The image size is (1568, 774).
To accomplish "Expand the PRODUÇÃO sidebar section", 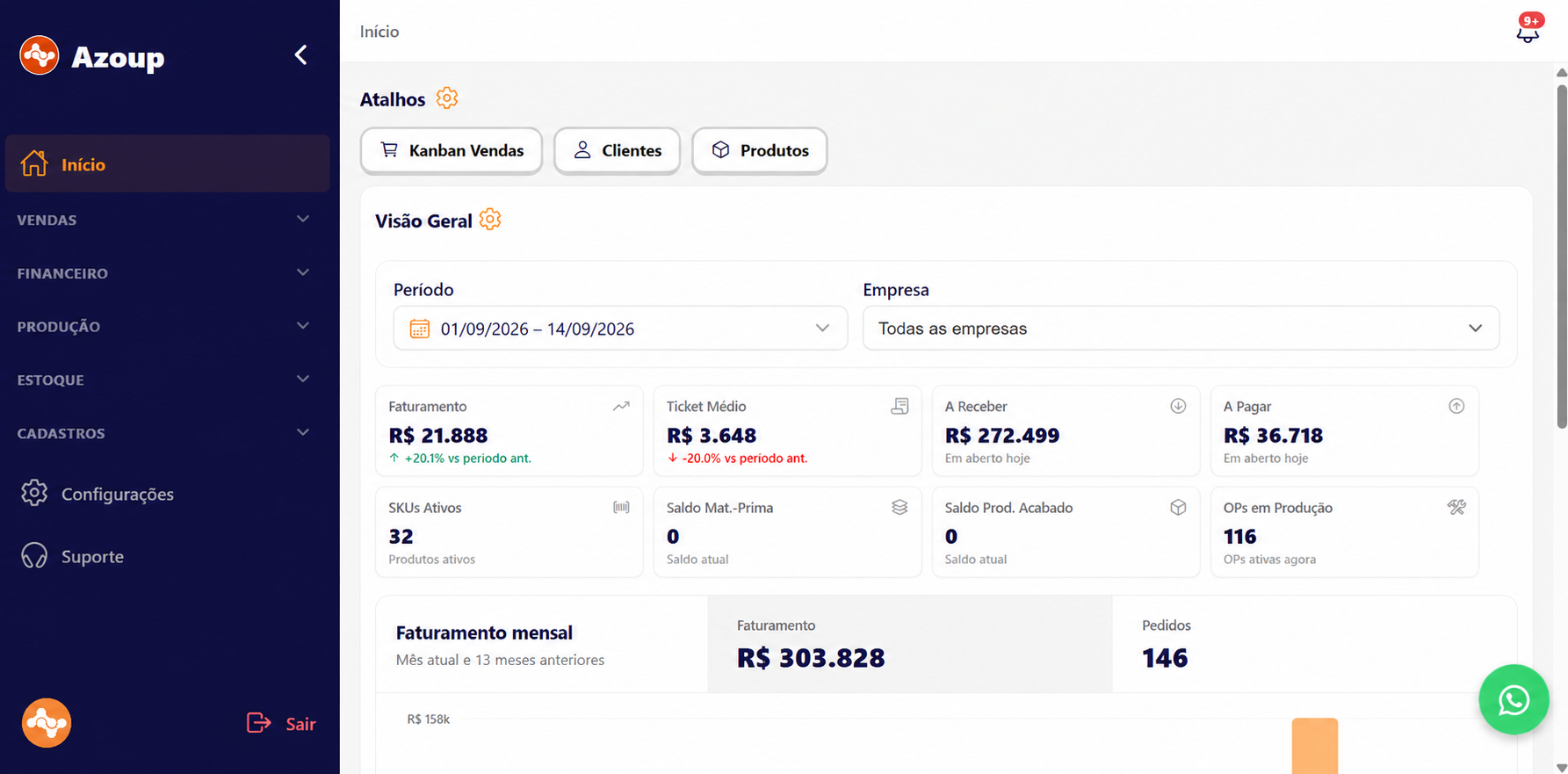I will pyautogui.click(x=165, y=326).
